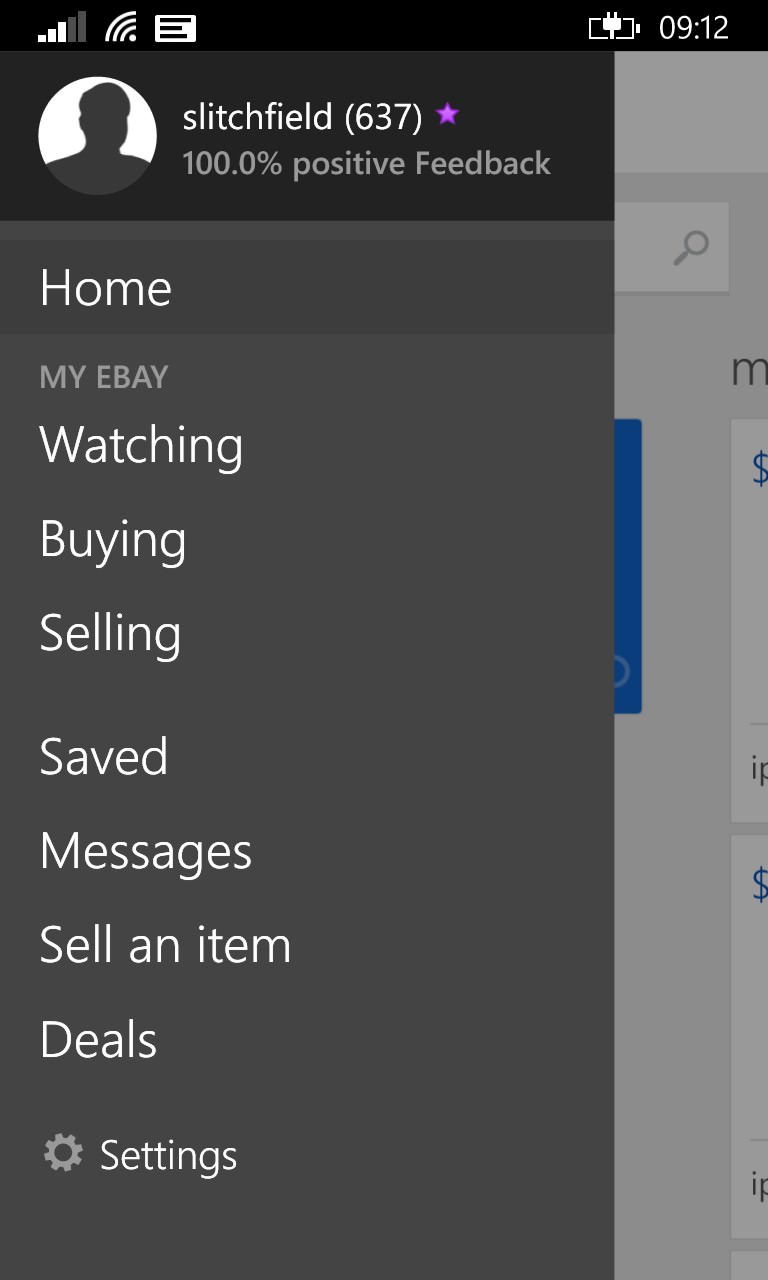
Task: Open the Selling section
Action: (x=110, y=633)
